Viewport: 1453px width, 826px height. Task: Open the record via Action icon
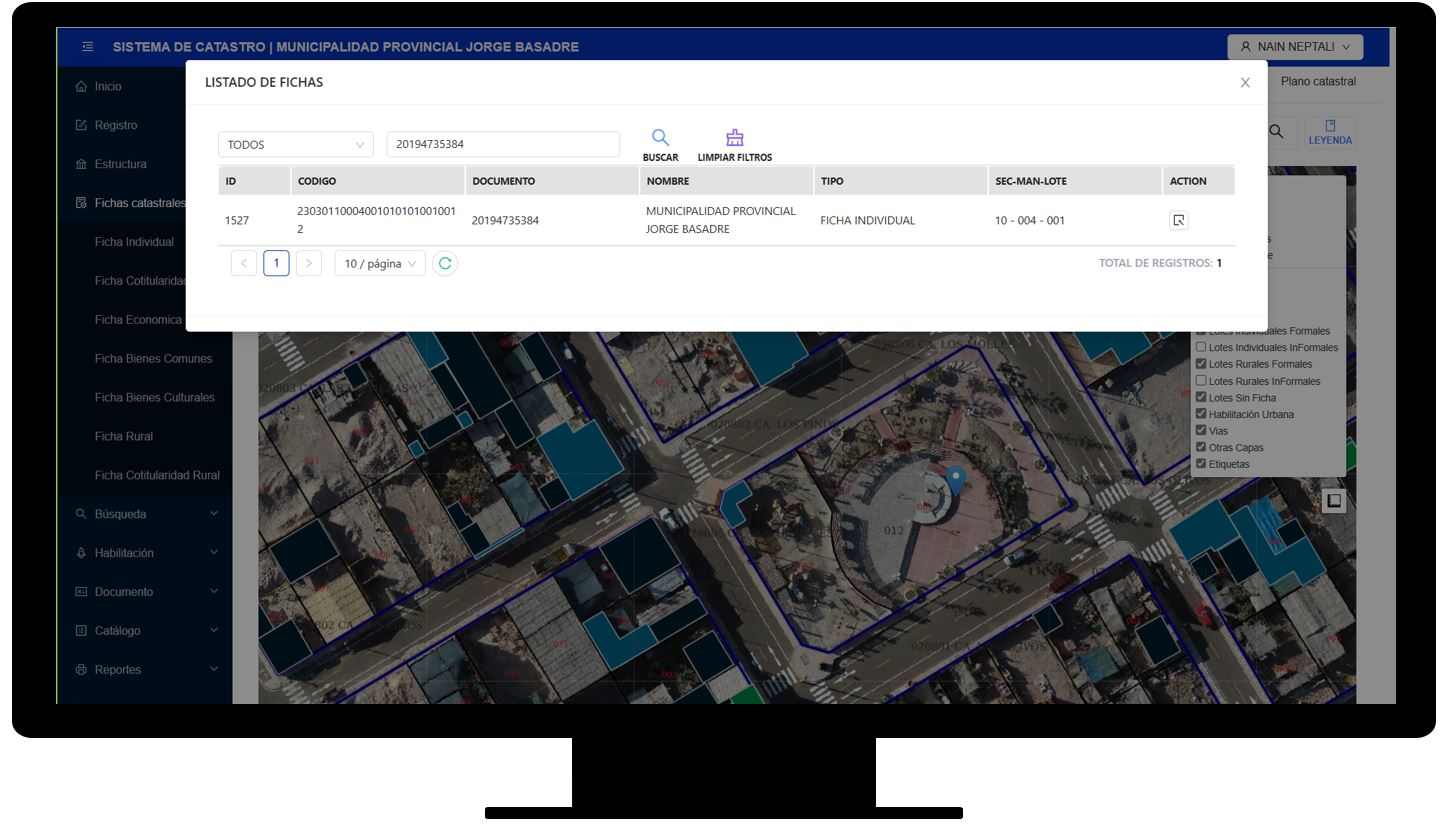(x=1178, y=221)
